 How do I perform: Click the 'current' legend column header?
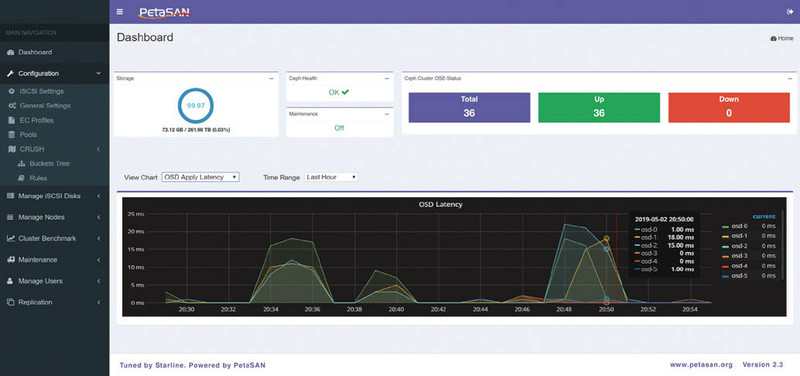pyautogui.click(x=764, y=216)
